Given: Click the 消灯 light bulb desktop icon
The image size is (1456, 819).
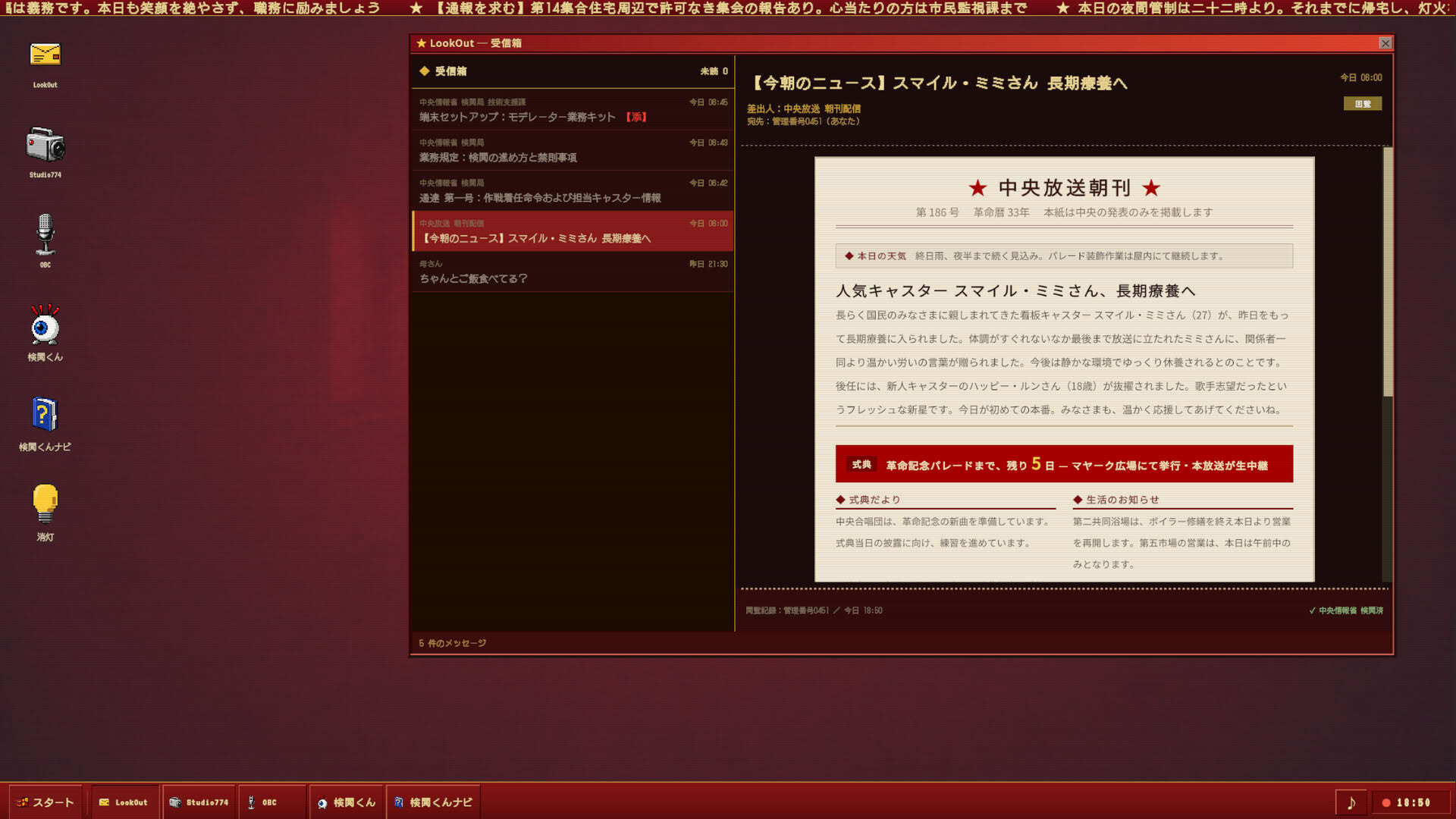Looking at the screenshot, I should (45, 513).
